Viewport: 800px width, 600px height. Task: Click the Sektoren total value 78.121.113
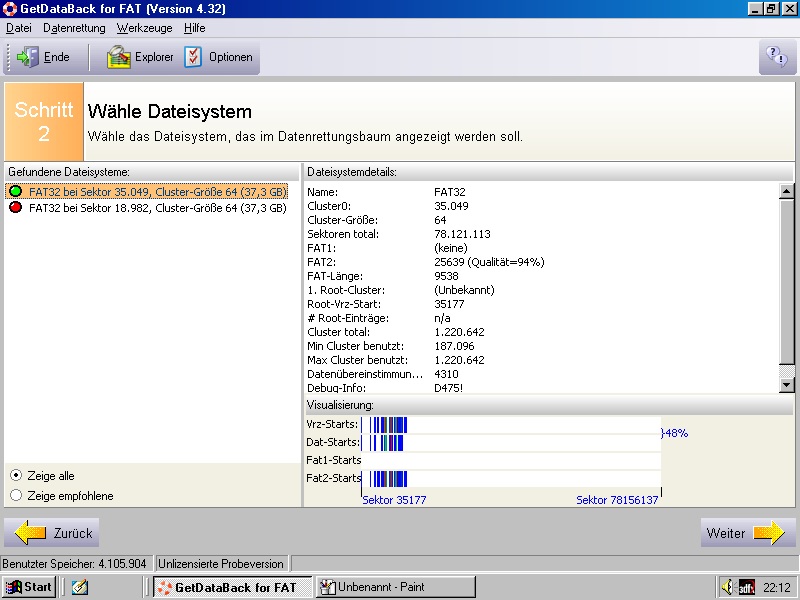(x=462, y=234)
